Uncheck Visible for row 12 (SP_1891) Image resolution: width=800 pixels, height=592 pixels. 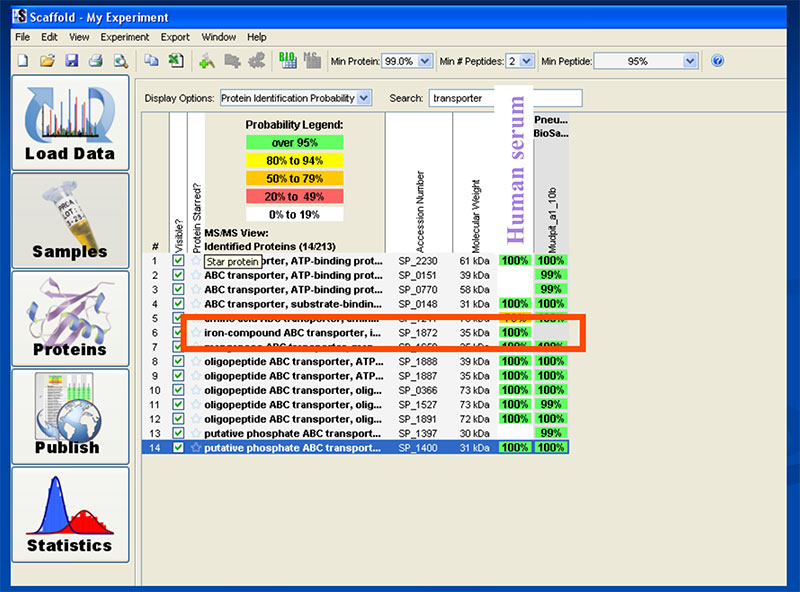[178, 418]
